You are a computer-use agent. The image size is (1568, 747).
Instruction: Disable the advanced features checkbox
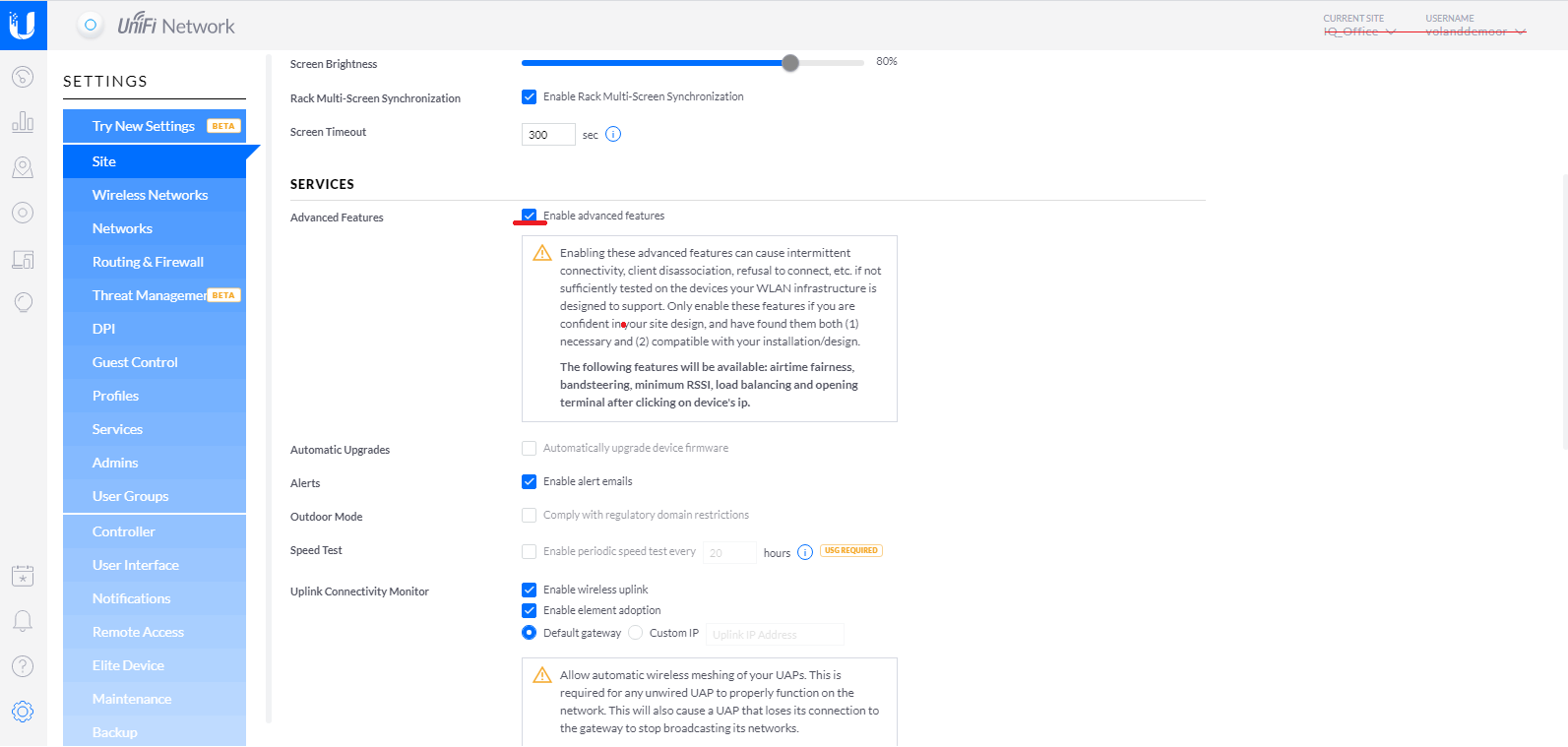[x=530, y=216]
